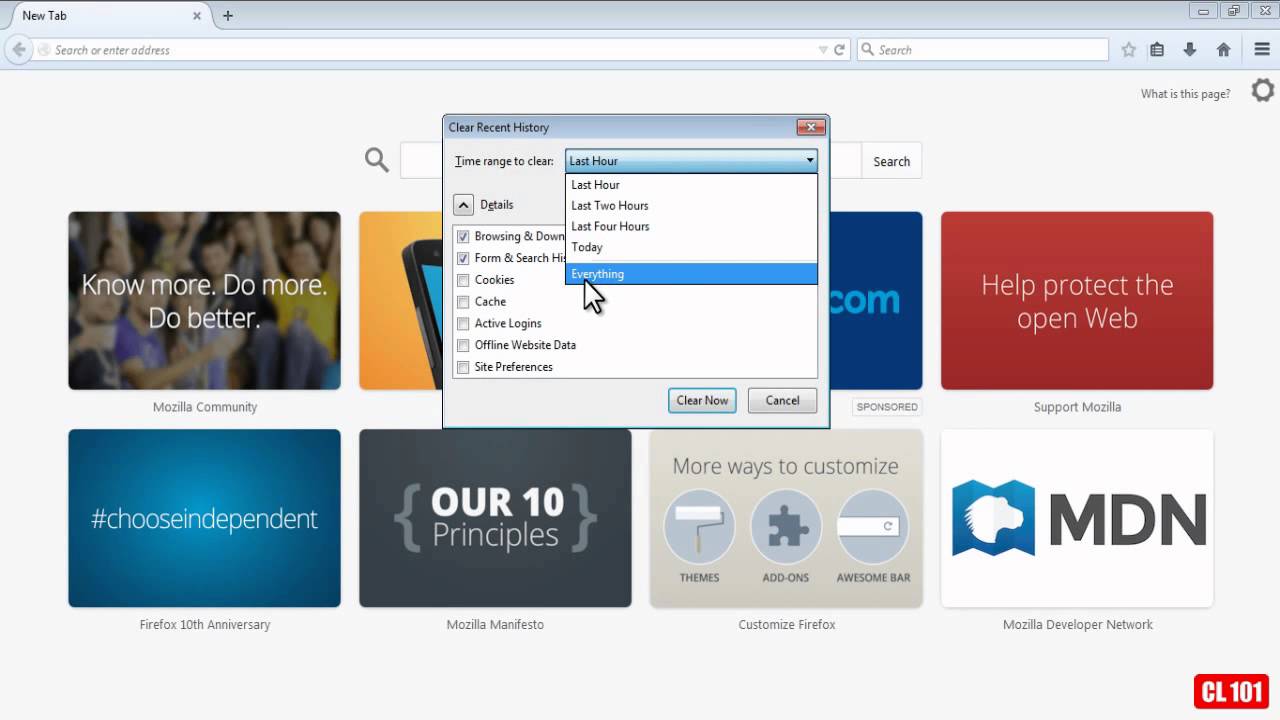The width and height of the screenshot is (1280, 720).
Task: Enable Offline Website Data checkbox
Action: click(463, 345)
